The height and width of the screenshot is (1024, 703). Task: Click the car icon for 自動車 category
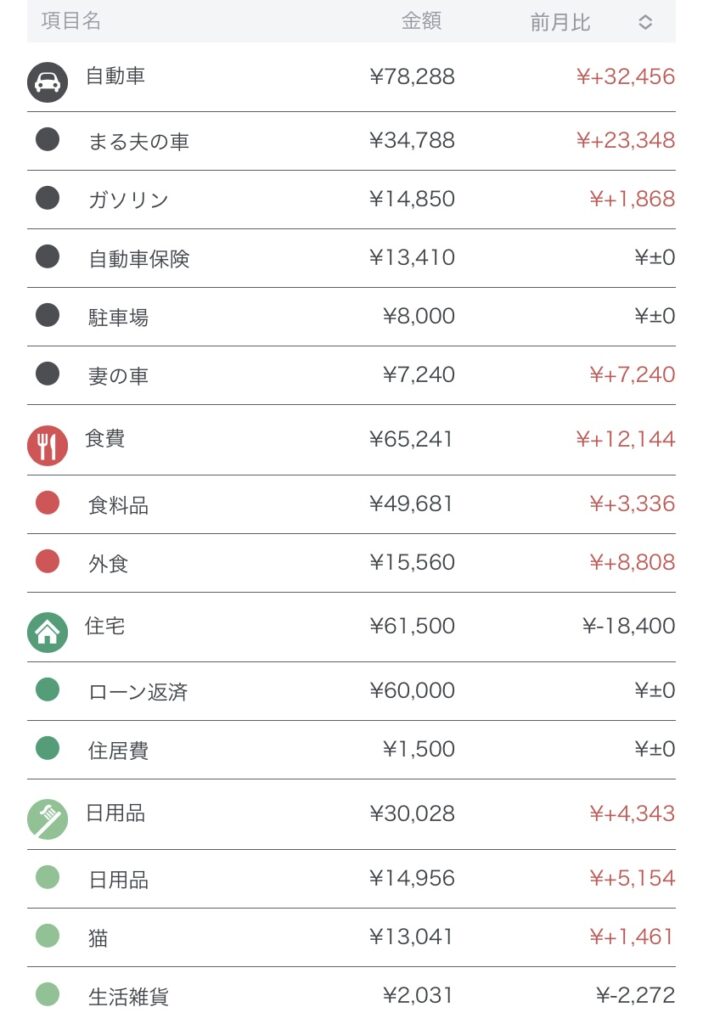coord(47,82)
